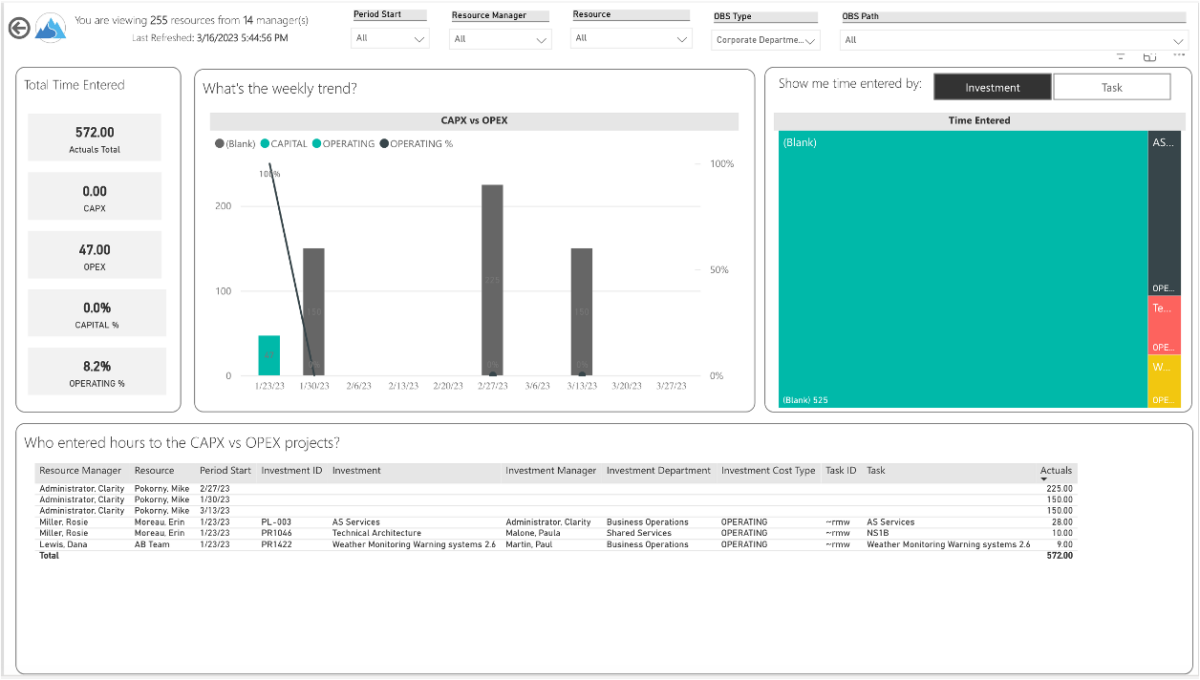Screen dimensions: 1200x680
Task: Click the Resource Manager column header
Action: 80,470
